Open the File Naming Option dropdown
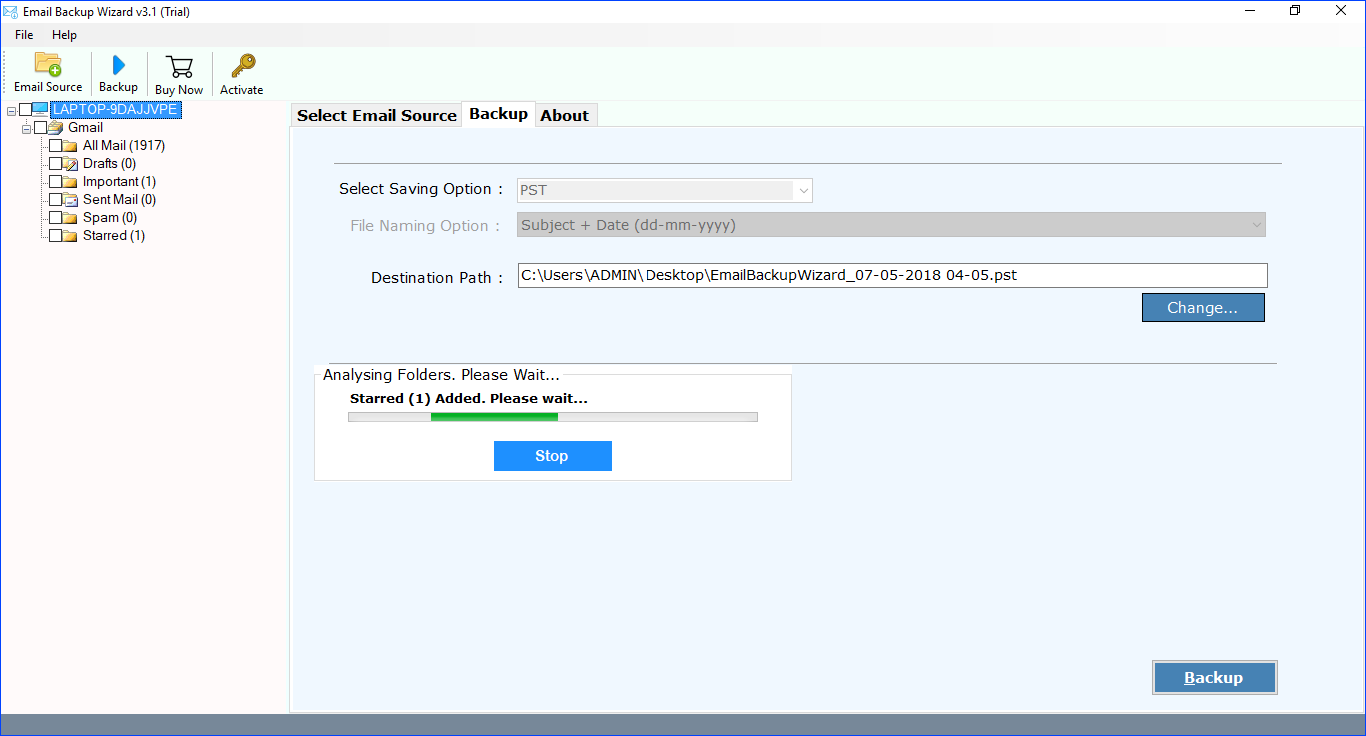This screenshot has width=1366, height=736. point(892,225)
